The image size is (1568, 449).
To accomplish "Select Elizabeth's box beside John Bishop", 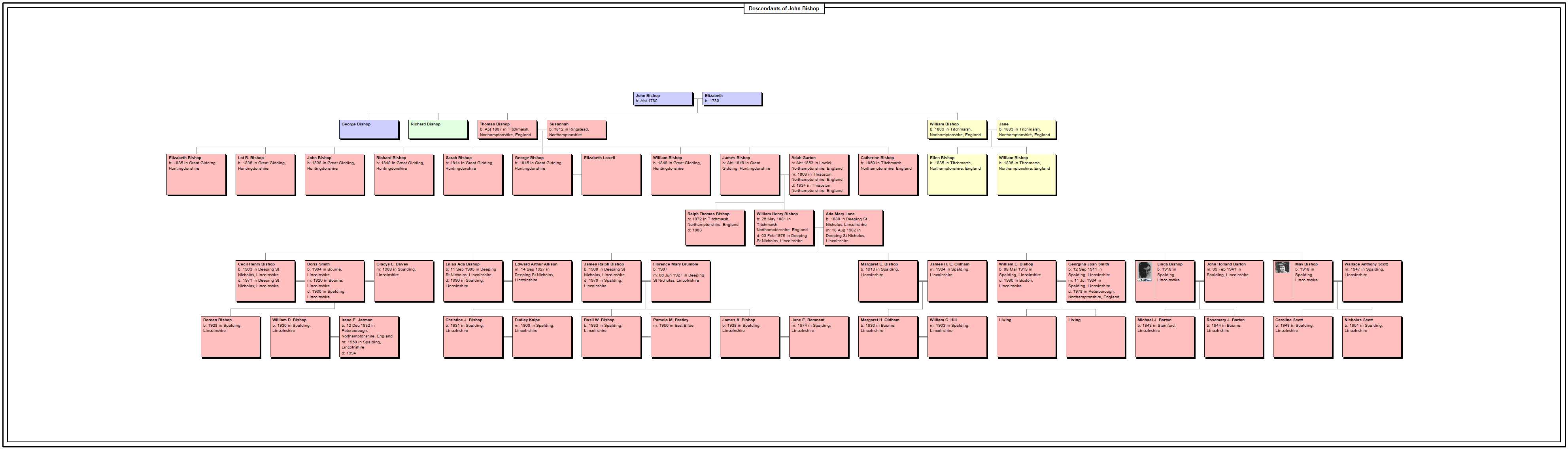I will pyautogui.click(x=732, y=99).
